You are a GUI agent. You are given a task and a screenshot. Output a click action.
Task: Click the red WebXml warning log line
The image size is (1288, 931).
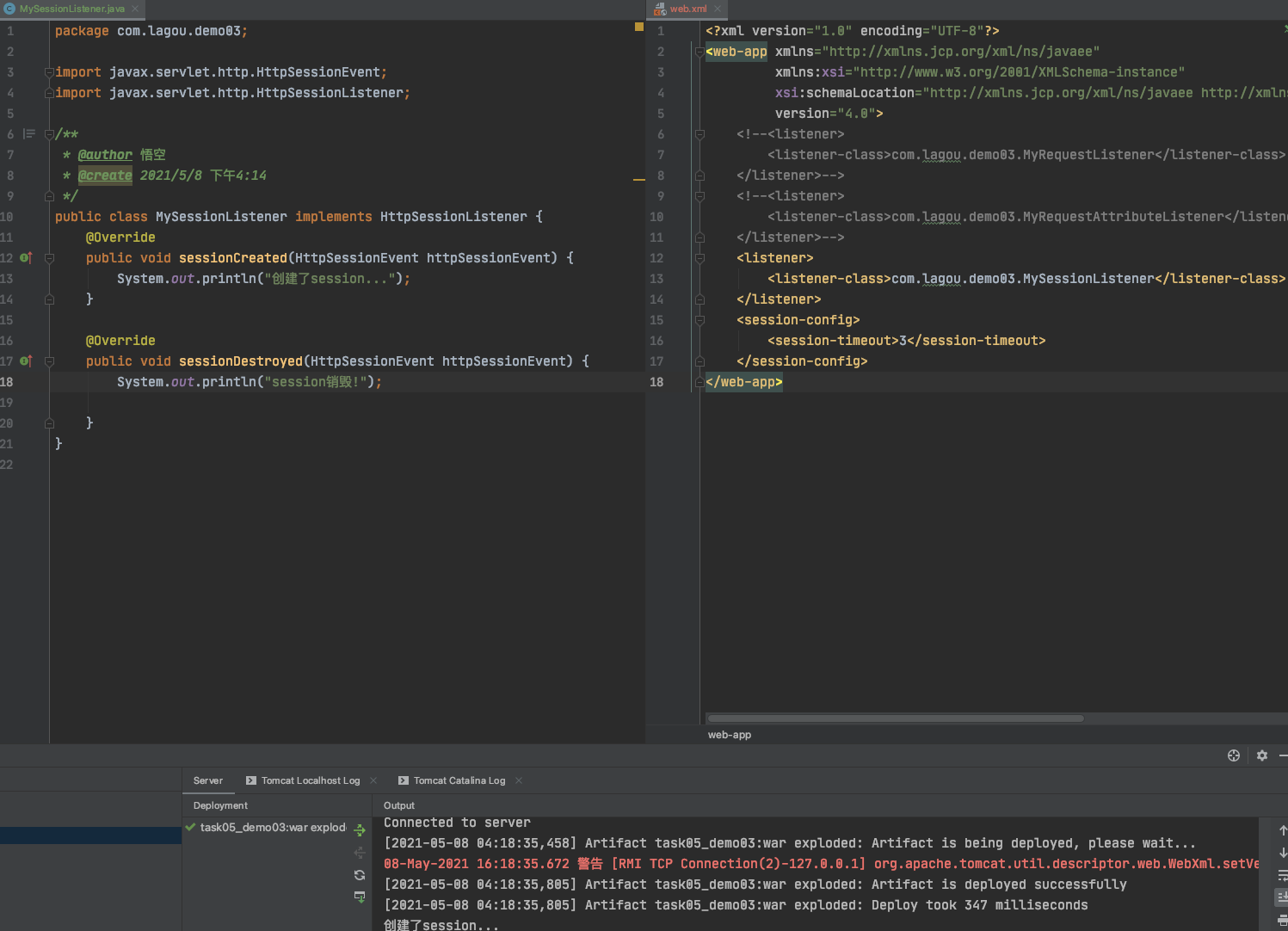[822, 864]
